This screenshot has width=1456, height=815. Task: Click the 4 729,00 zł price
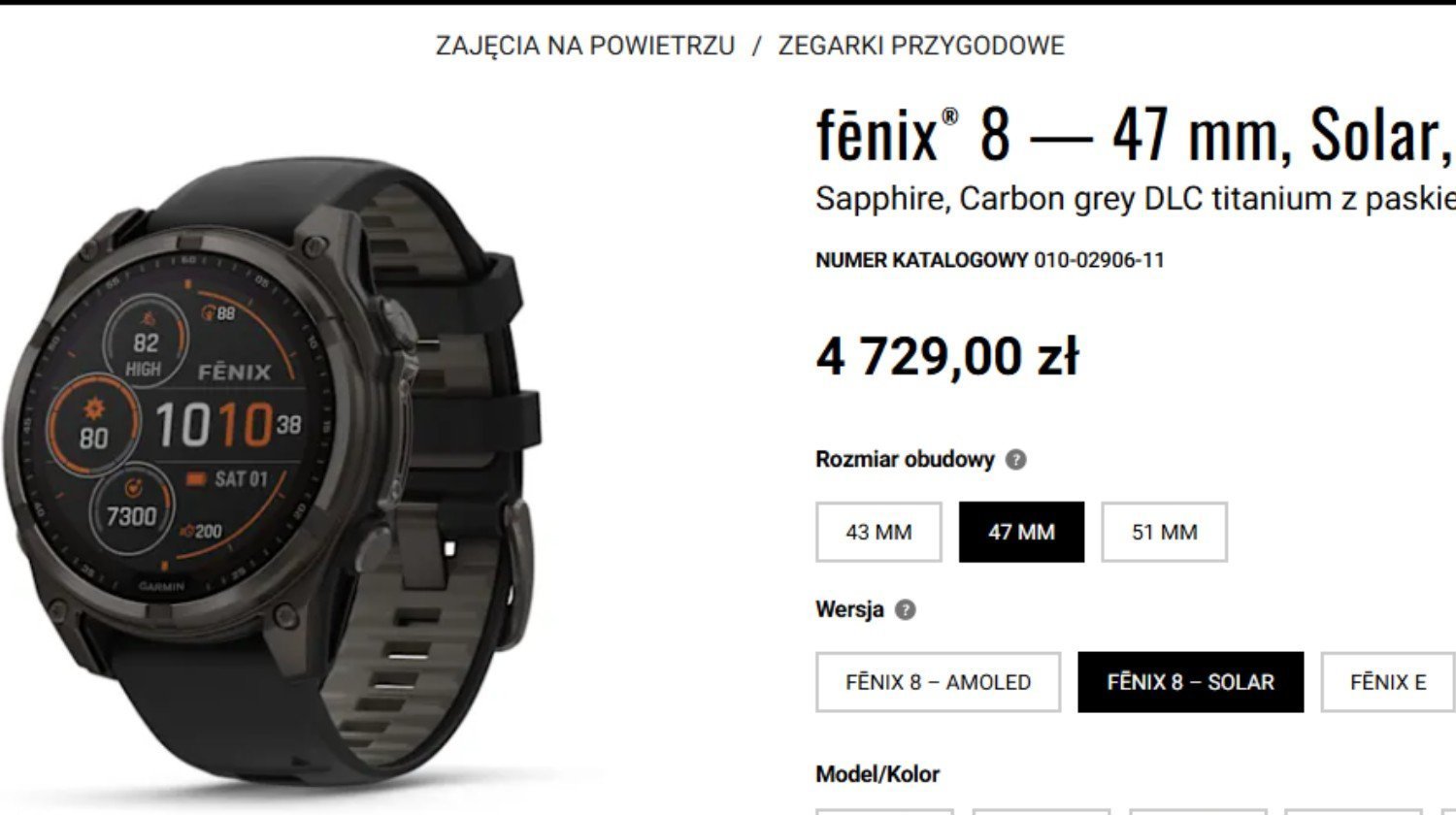pyautogui.click(x=946, y=356)
